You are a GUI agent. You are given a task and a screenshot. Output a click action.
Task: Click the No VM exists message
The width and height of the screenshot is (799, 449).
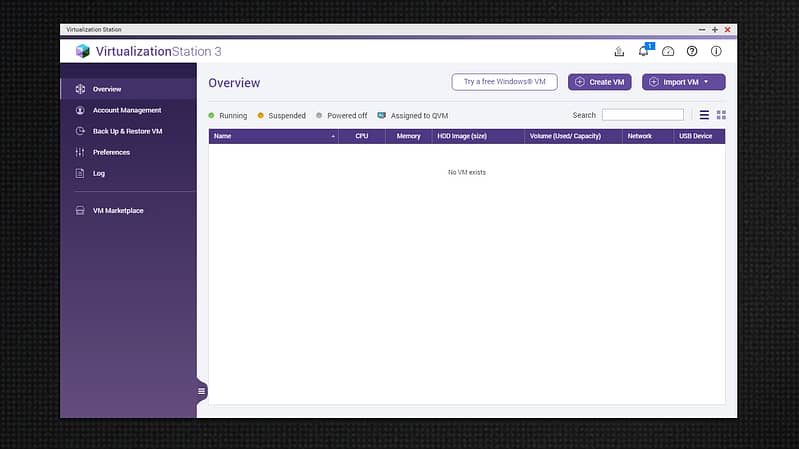[467, 172]
